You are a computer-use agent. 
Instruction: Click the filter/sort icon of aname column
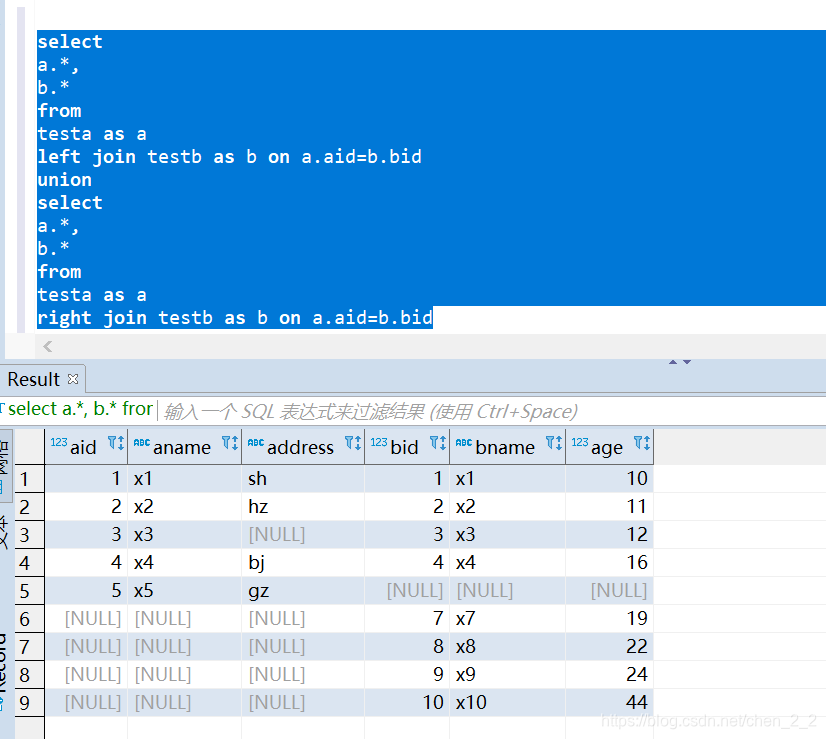(x=230, y=442)
